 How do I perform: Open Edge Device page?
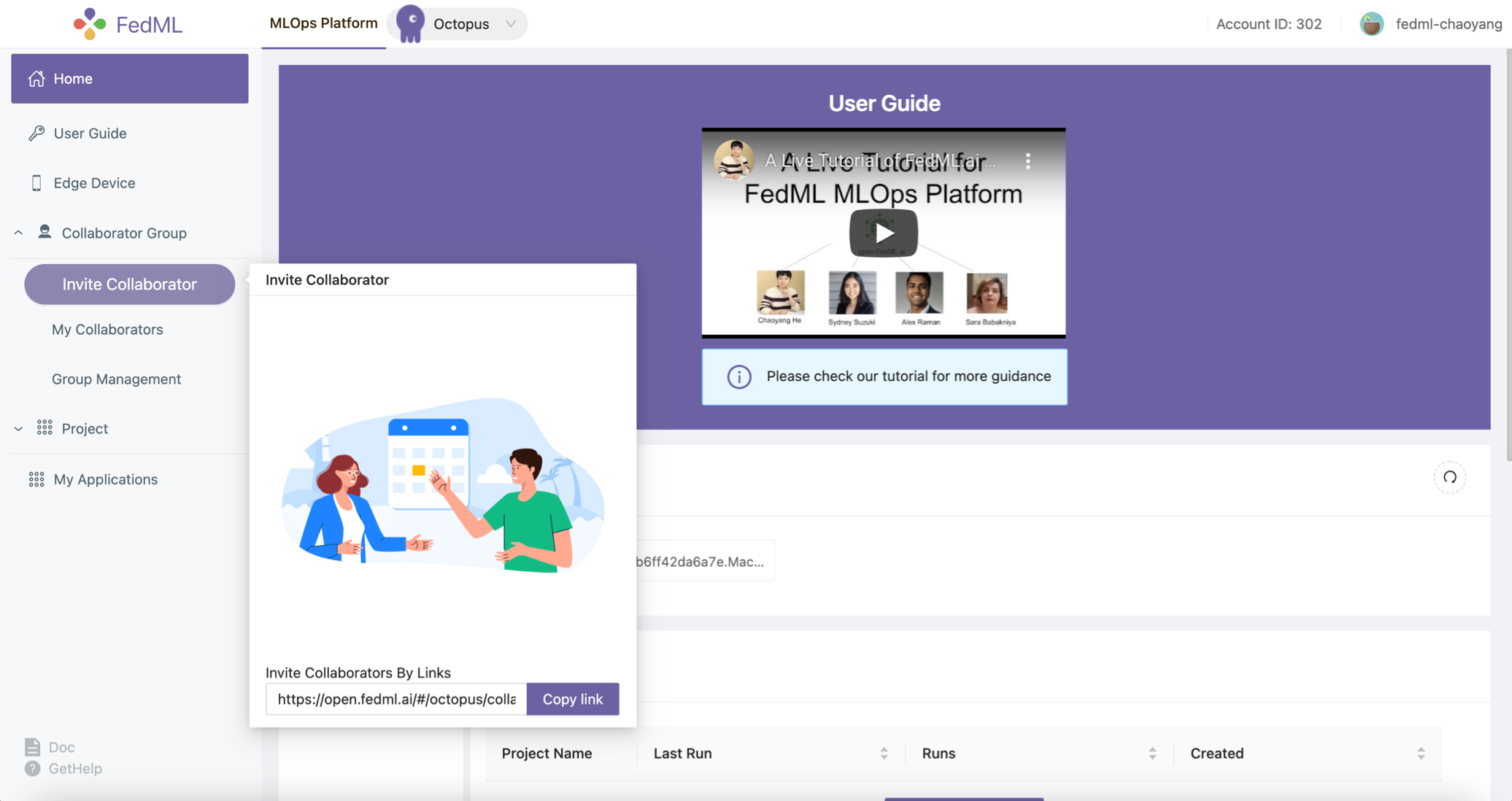click(94, 183)
